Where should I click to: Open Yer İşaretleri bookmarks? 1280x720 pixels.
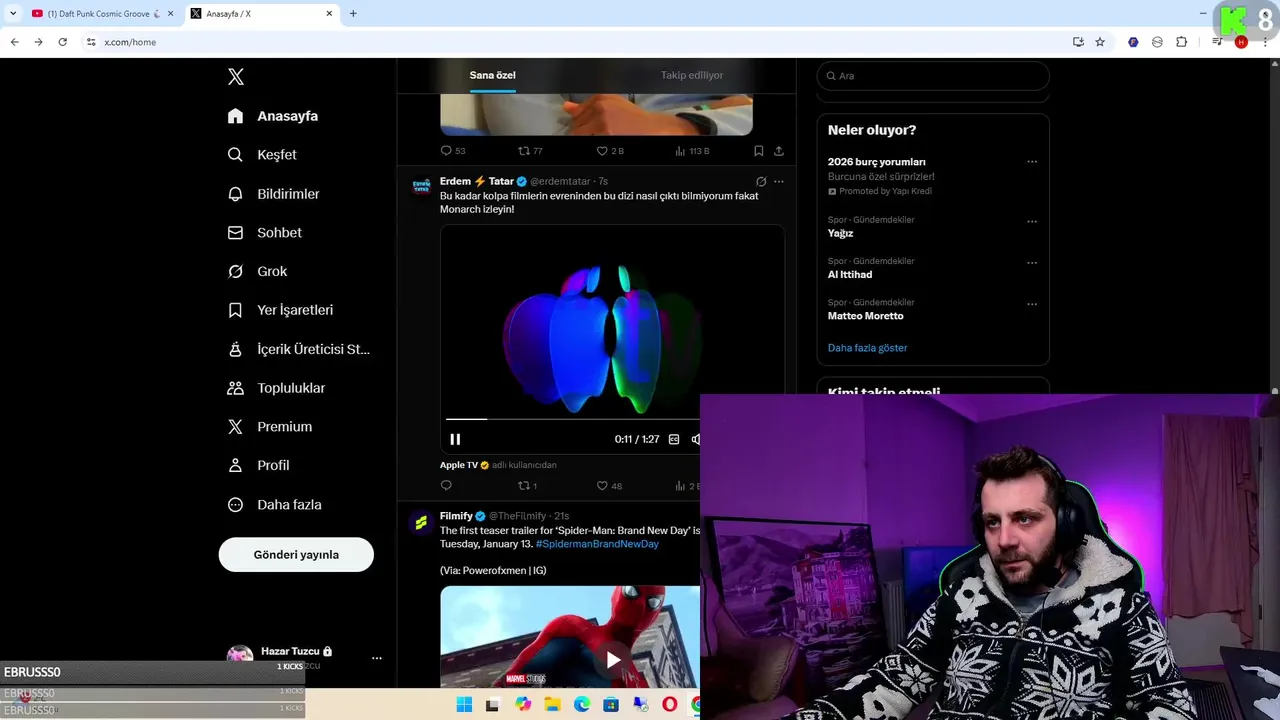point(280,310)
